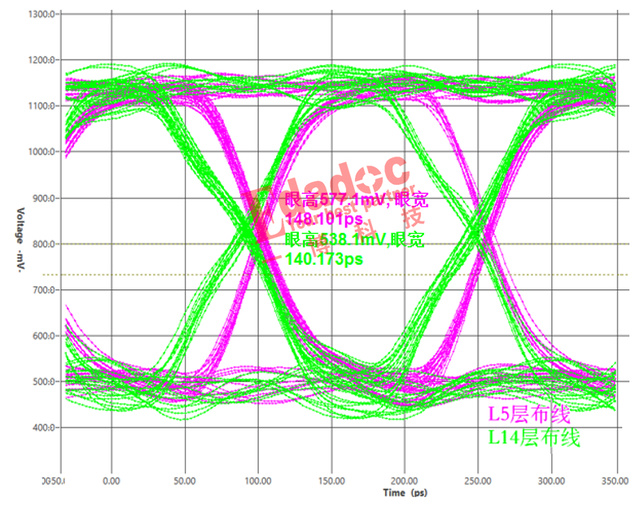
Task: Click the 0.00 time axis tick label
Action: pyautogui.click(x=111, y=481)
